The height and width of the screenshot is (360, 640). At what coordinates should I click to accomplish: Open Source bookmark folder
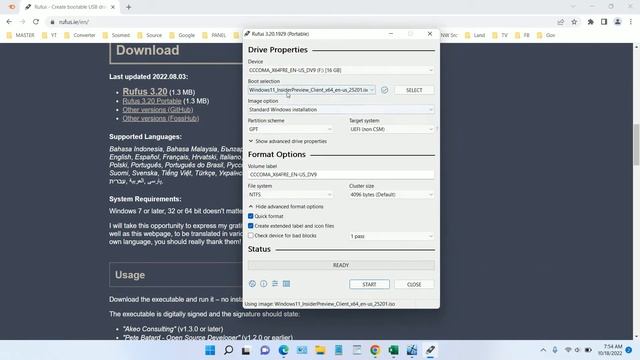149,35
